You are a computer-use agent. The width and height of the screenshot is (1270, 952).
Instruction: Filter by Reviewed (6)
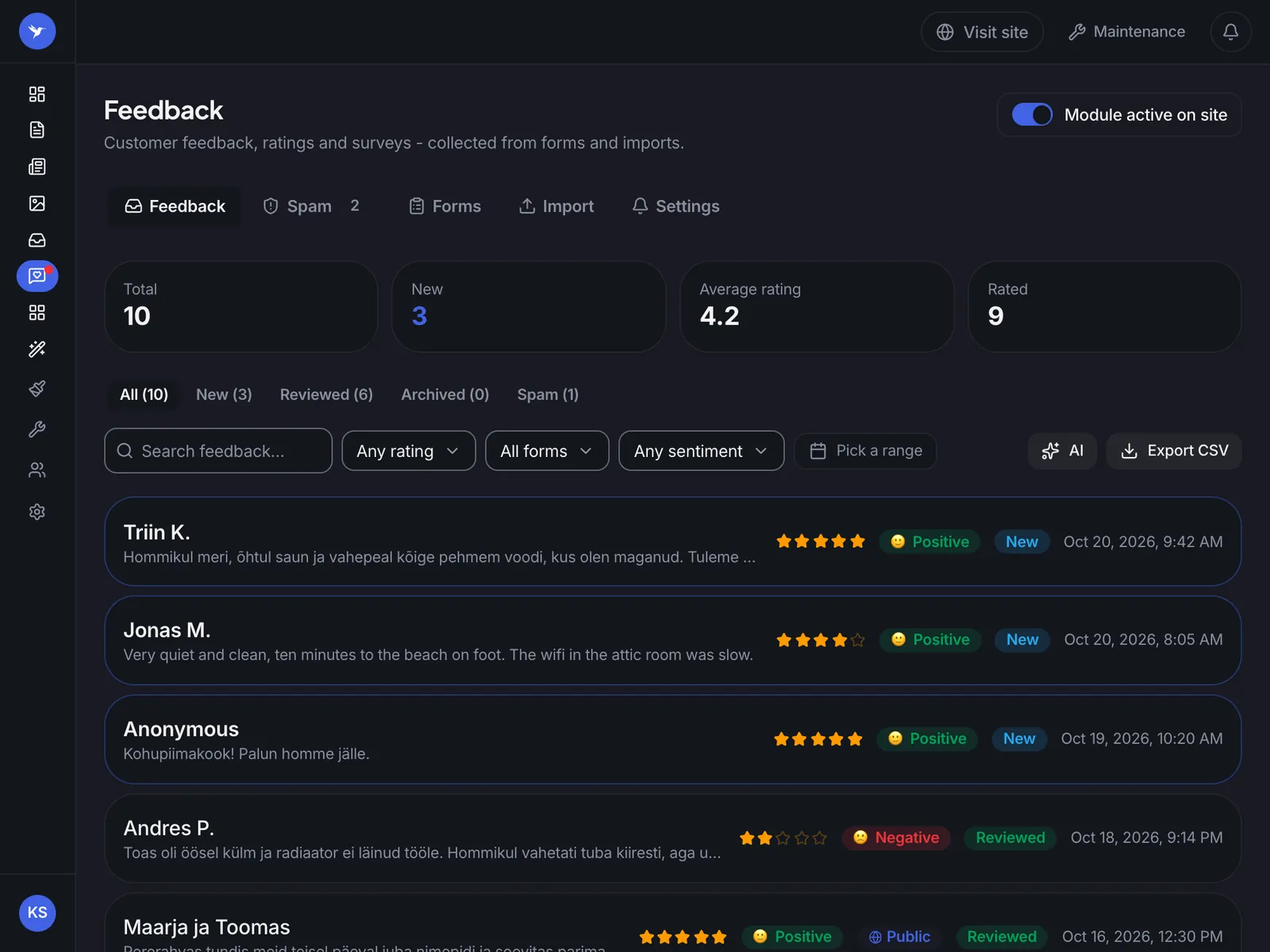pos(326,394)
